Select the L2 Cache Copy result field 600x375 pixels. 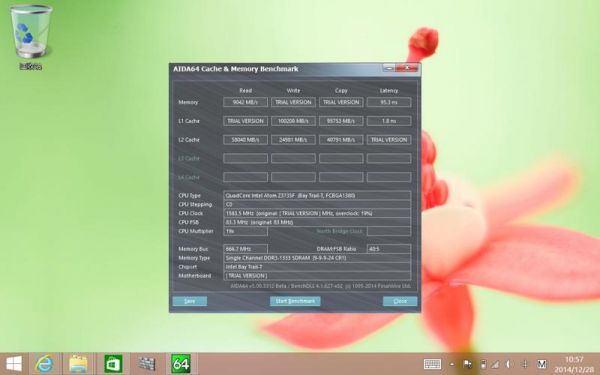(341, 140)
